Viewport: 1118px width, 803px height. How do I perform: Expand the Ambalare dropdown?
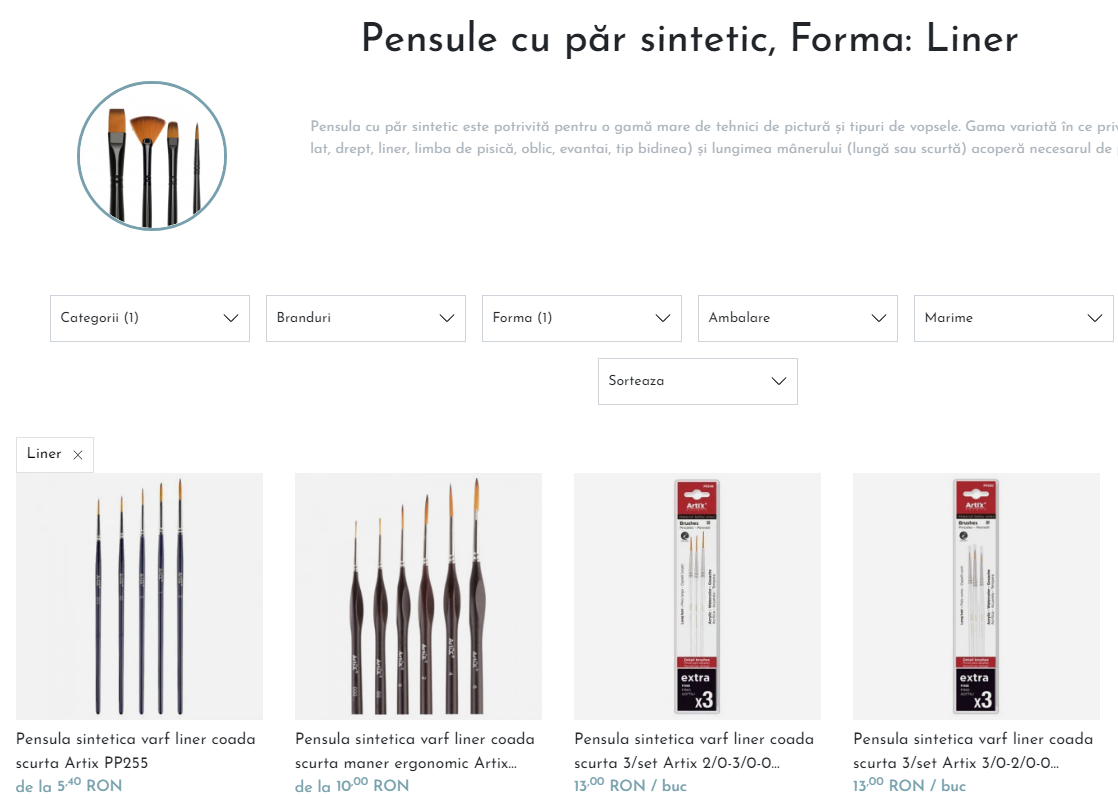point(798,318)
